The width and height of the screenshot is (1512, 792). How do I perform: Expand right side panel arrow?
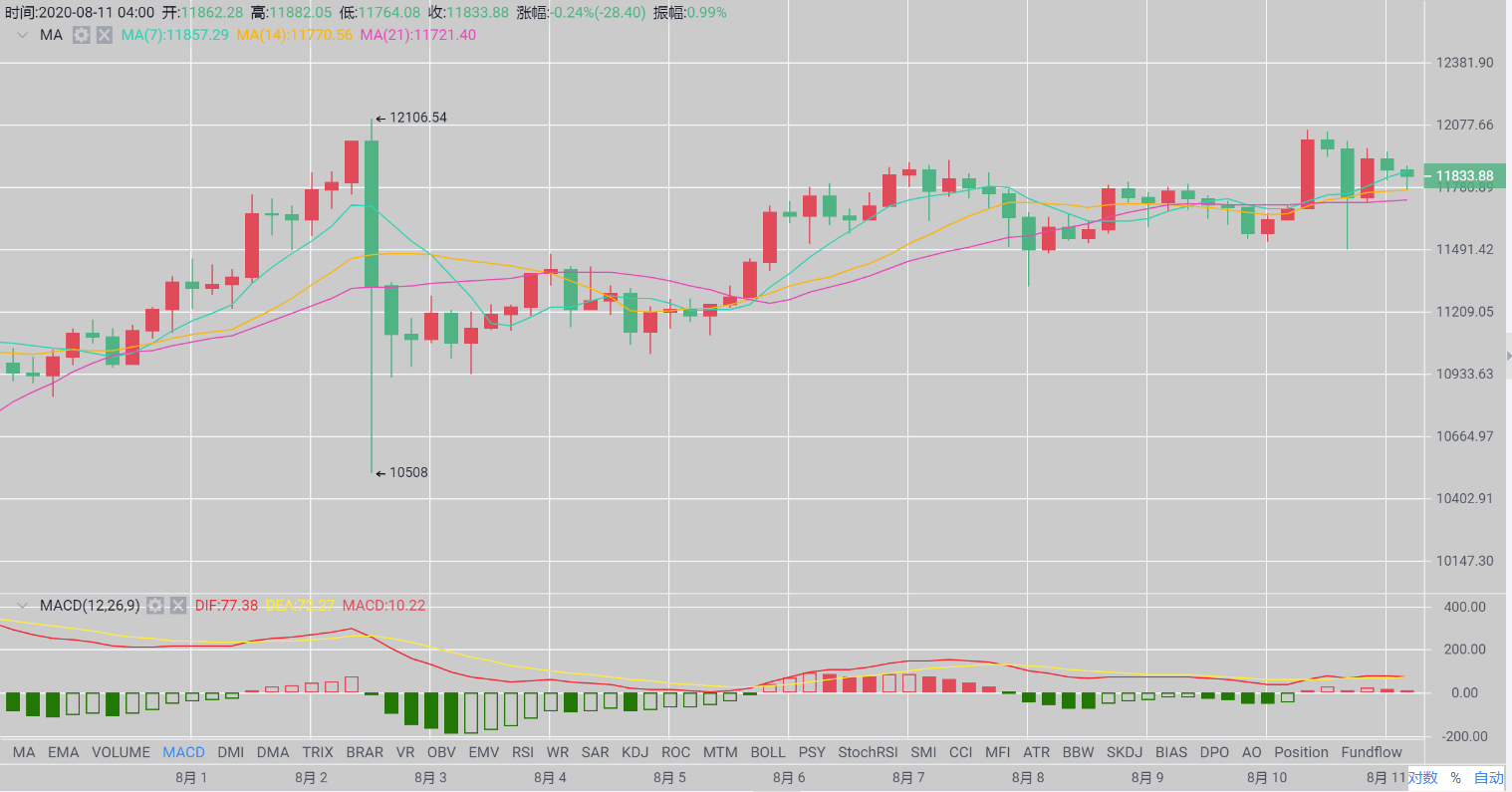point(1508,356)
